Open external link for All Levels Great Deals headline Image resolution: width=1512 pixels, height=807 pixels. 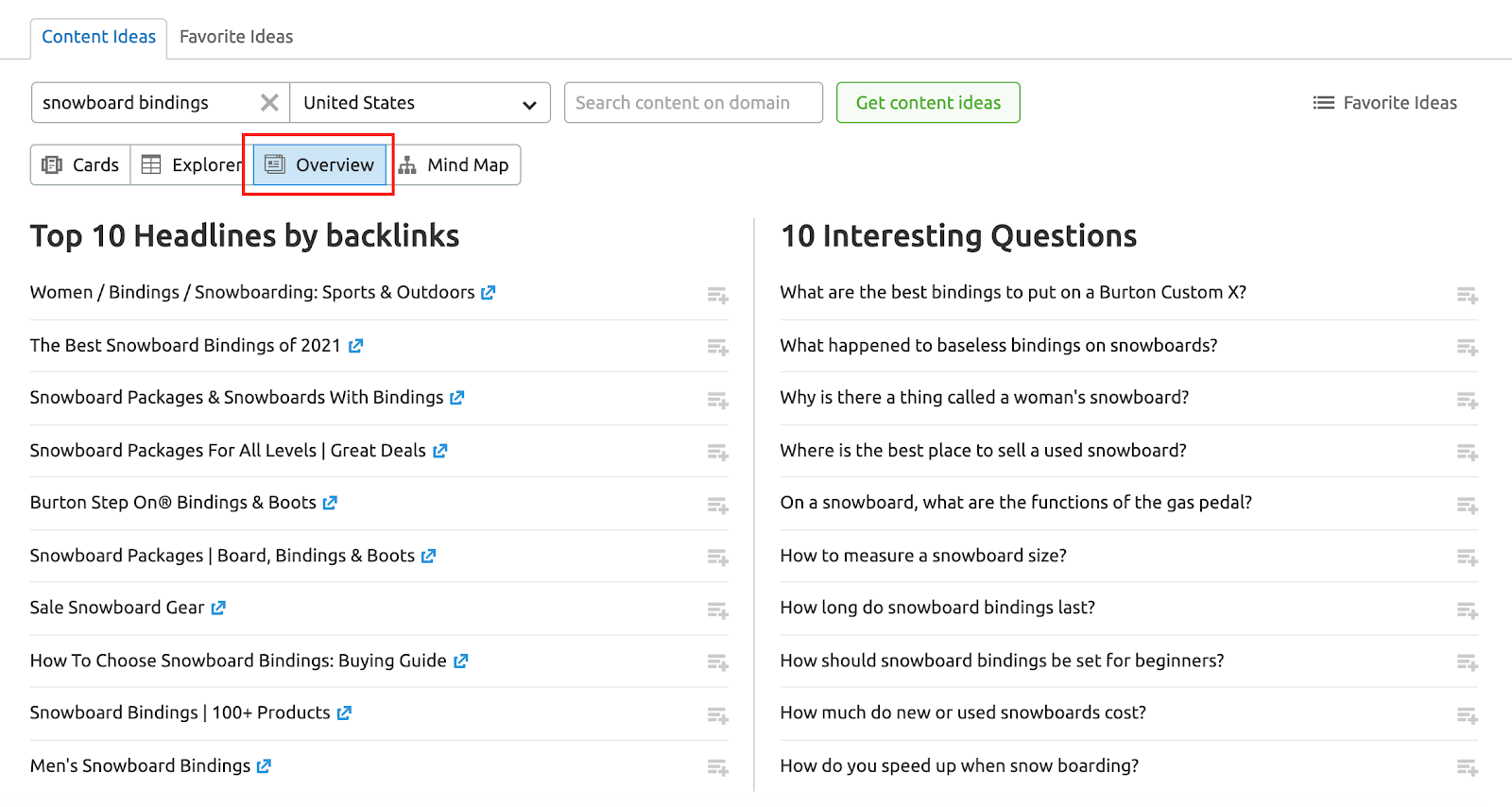[x=440, y=451]
